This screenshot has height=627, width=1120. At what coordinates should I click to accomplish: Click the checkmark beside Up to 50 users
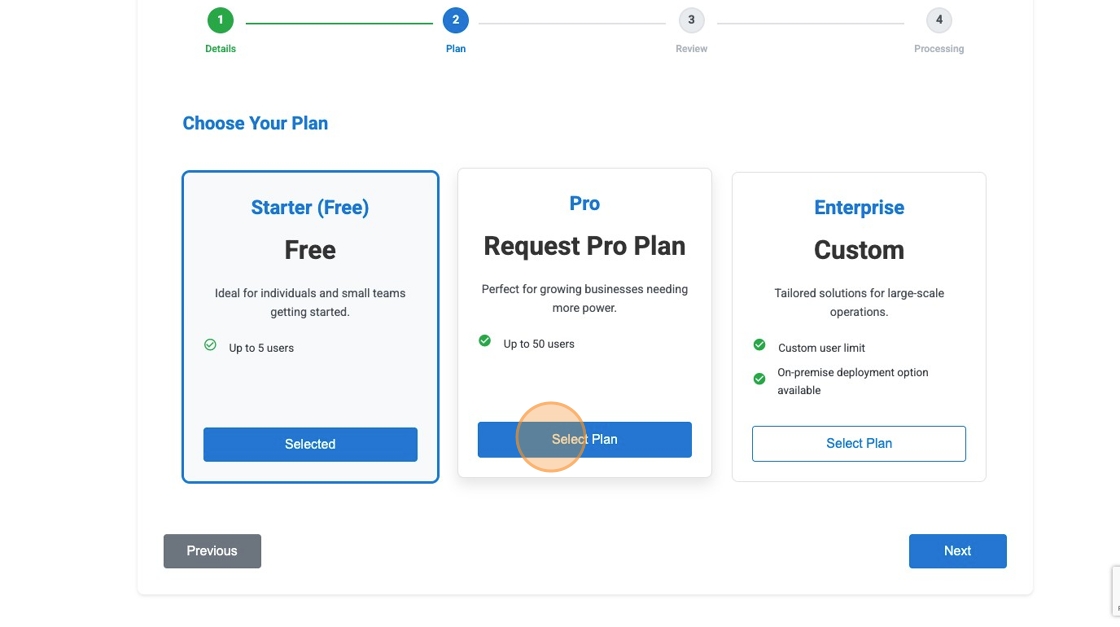click(x=484, y=340)
